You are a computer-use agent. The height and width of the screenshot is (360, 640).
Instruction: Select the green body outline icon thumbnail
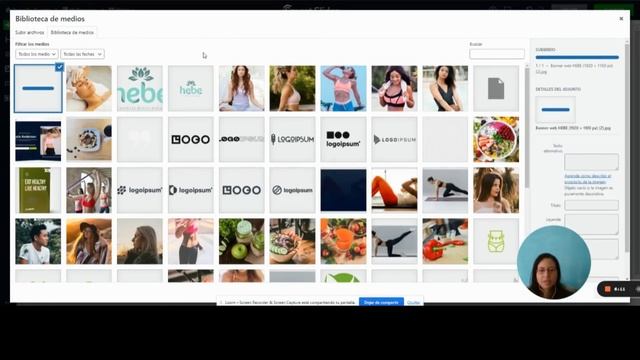click(496, 241)
